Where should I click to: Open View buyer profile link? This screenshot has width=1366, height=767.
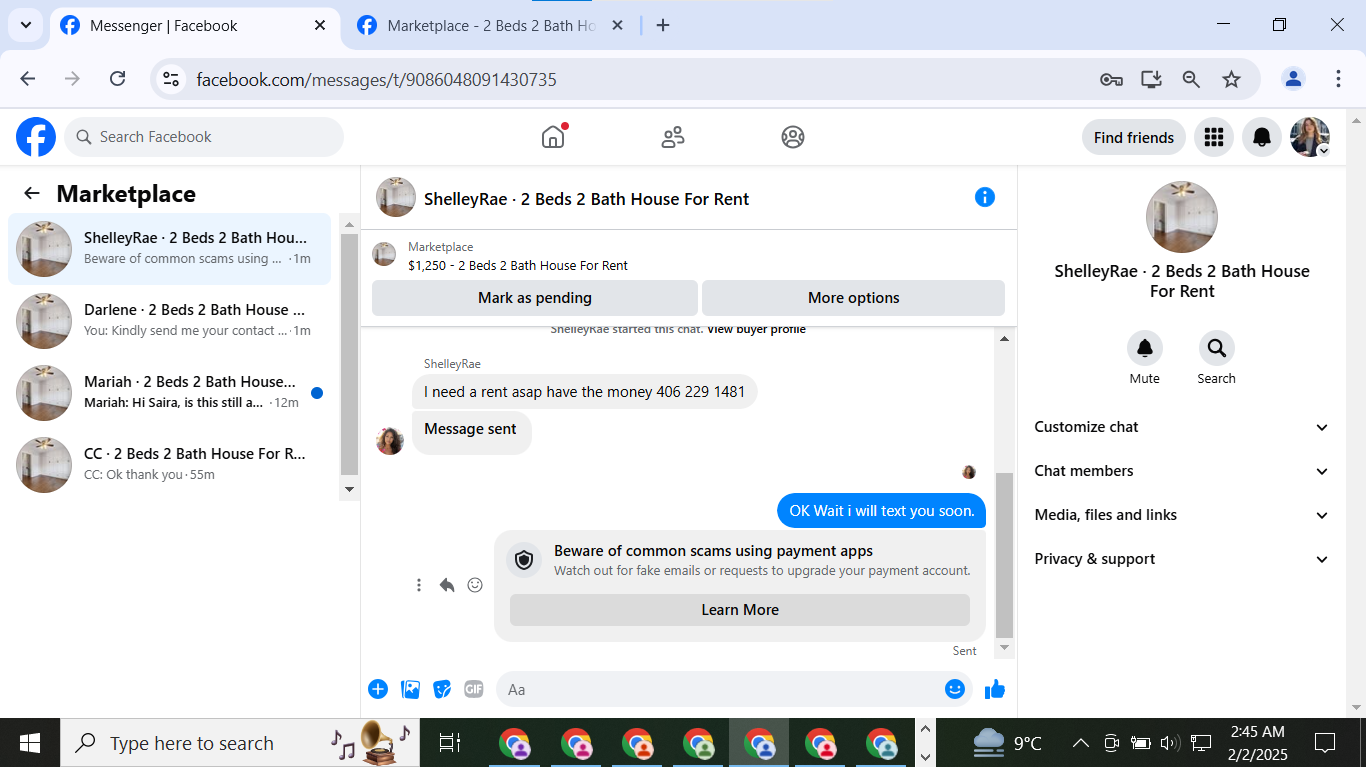[756, 329]
